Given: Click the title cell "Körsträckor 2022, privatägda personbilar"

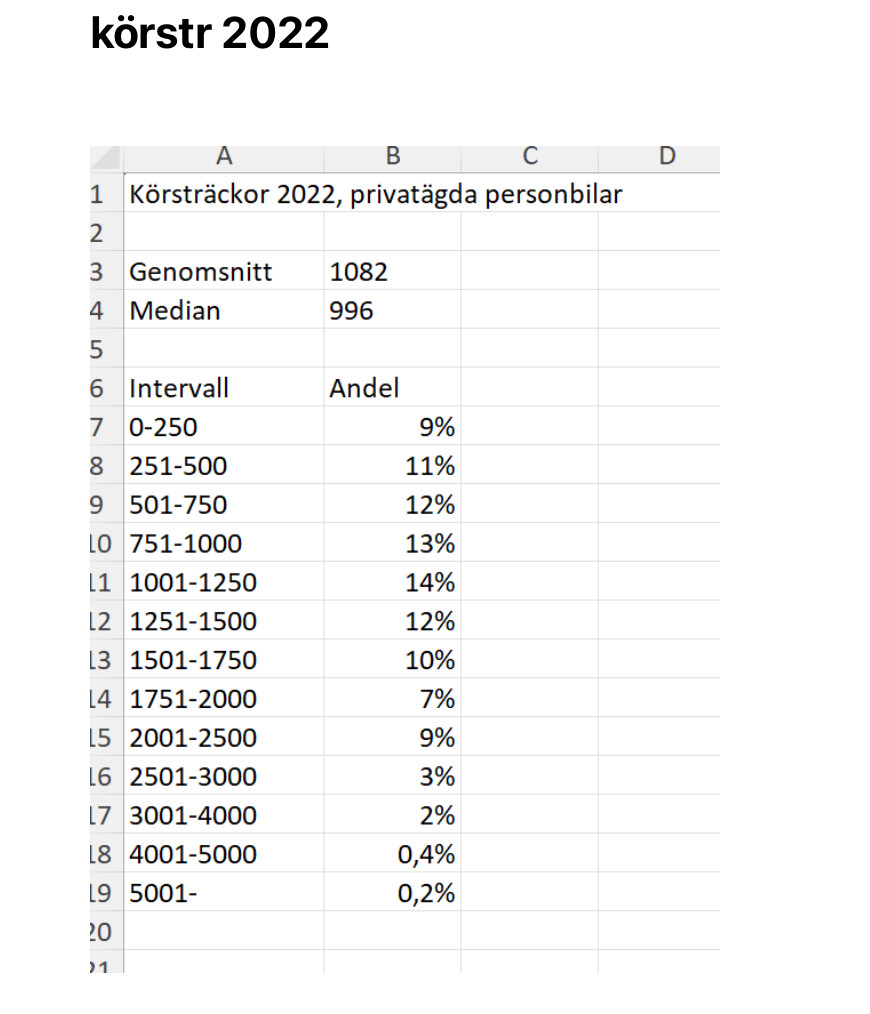Looking at the screenshot, I should [x=375, y=194].
